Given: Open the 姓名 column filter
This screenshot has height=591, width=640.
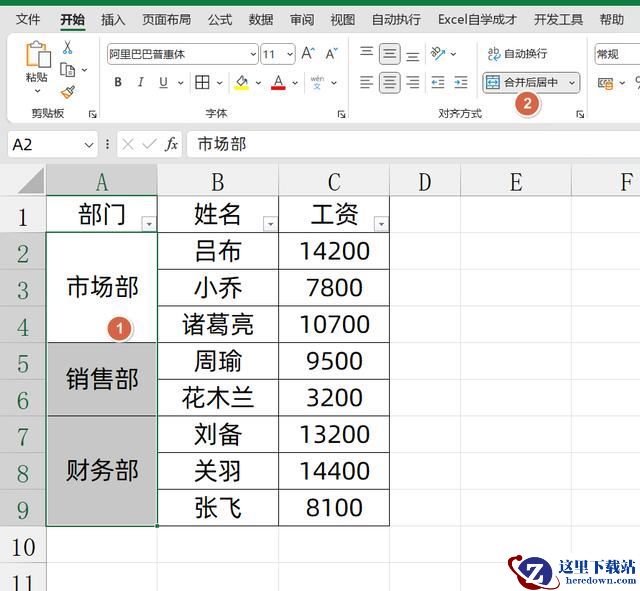Looking at the screenshot, I should [270, 224].
